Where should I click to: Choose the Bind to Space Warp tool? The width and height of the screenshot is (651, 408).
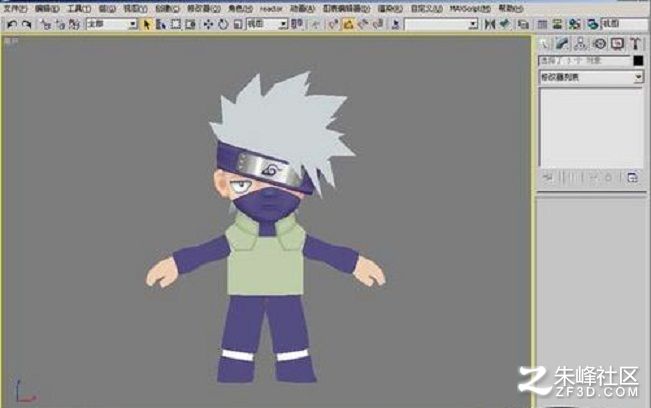click(x=74, y=24)
